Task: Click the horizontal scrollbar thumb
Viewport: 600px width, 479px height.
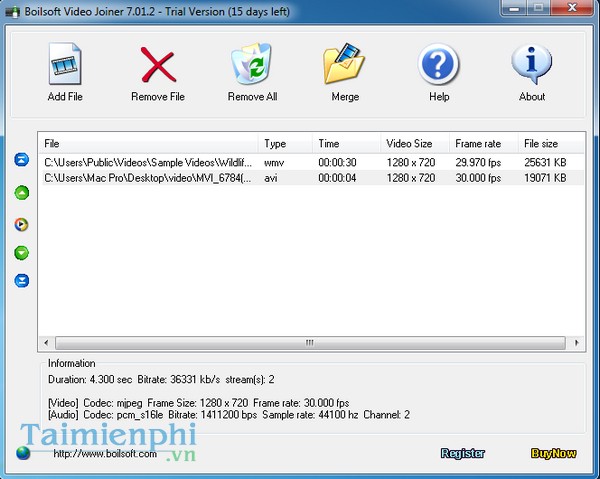Action: [x=310, y=343]
